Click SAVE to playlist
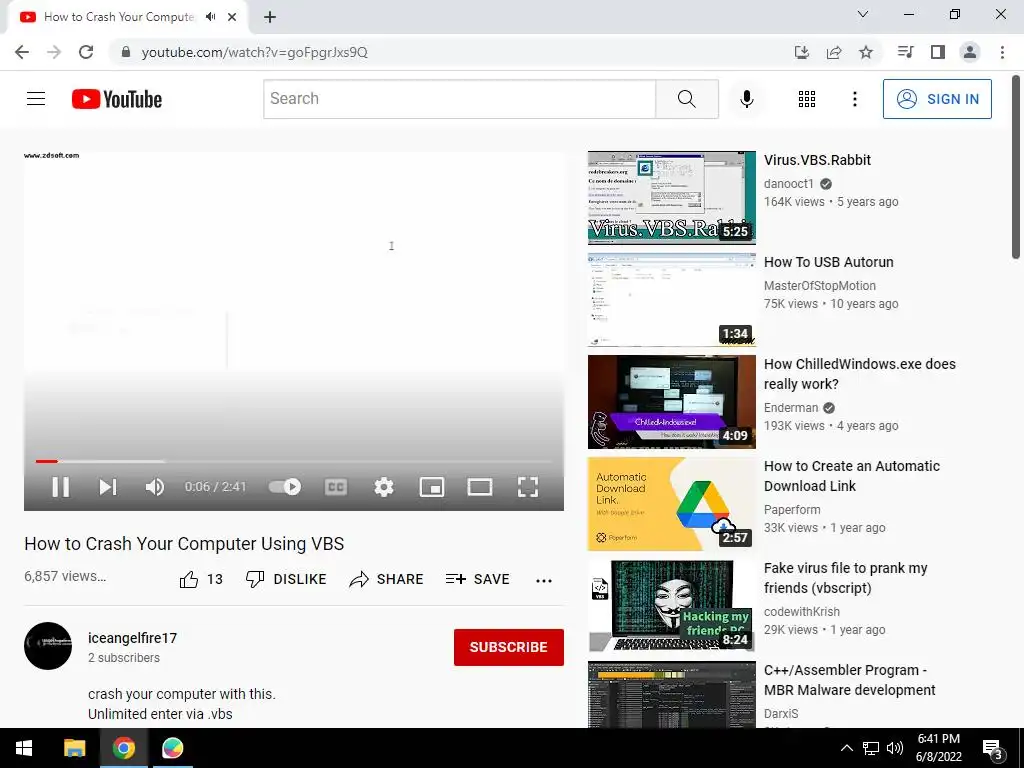Image resolution: width=1024 pixels, height=768 pixels. pos(477,579)
